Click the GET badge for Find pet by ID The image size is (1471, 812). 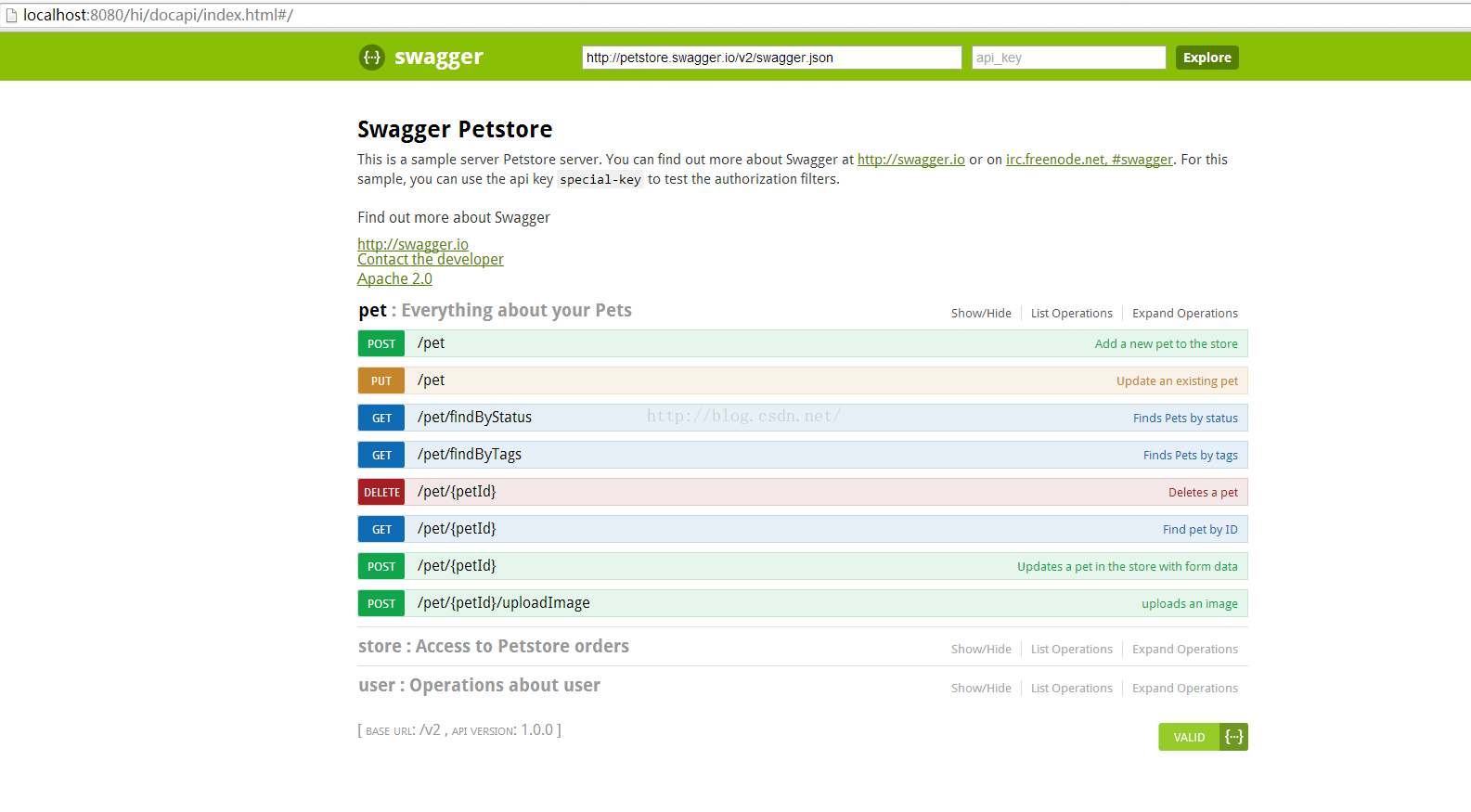(x=381, y=529)
